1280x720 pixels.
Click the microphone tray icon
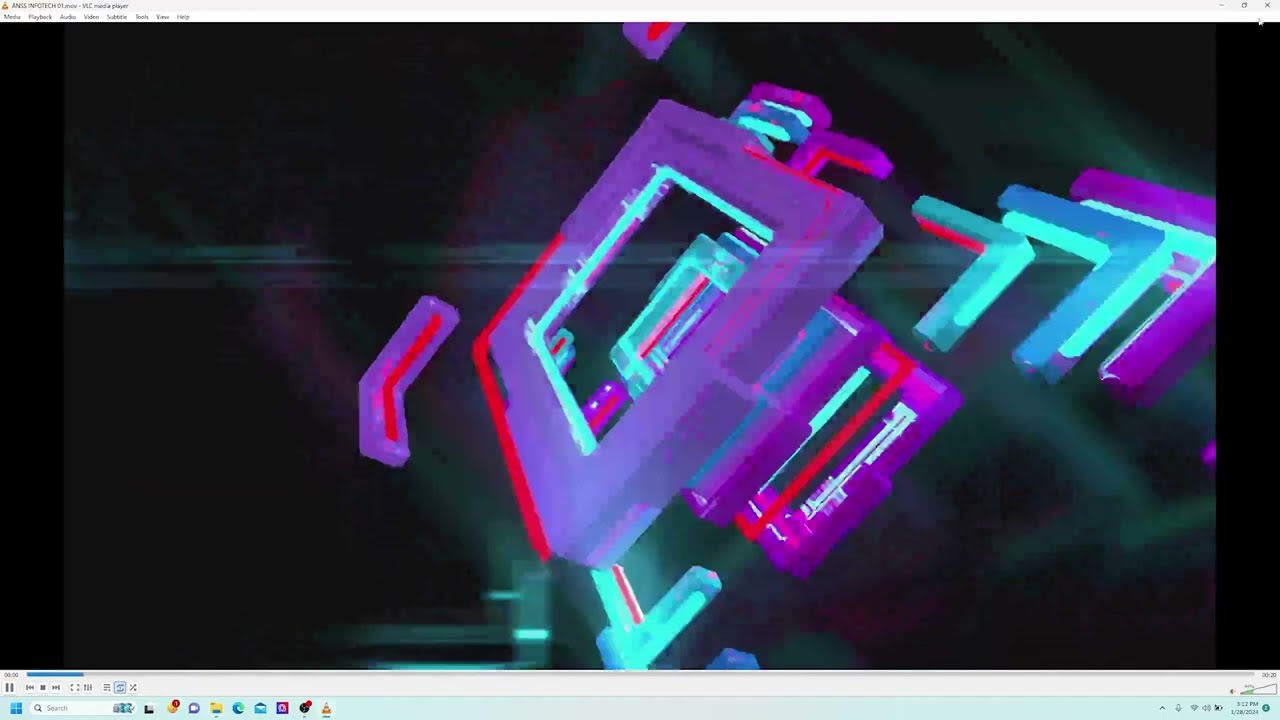tap(1178, 708)
